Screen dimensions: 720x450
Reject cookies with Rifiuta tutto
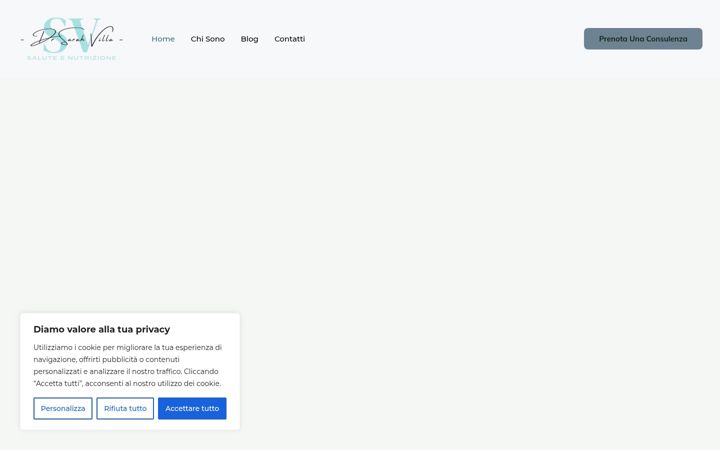(x=125, y=408)
